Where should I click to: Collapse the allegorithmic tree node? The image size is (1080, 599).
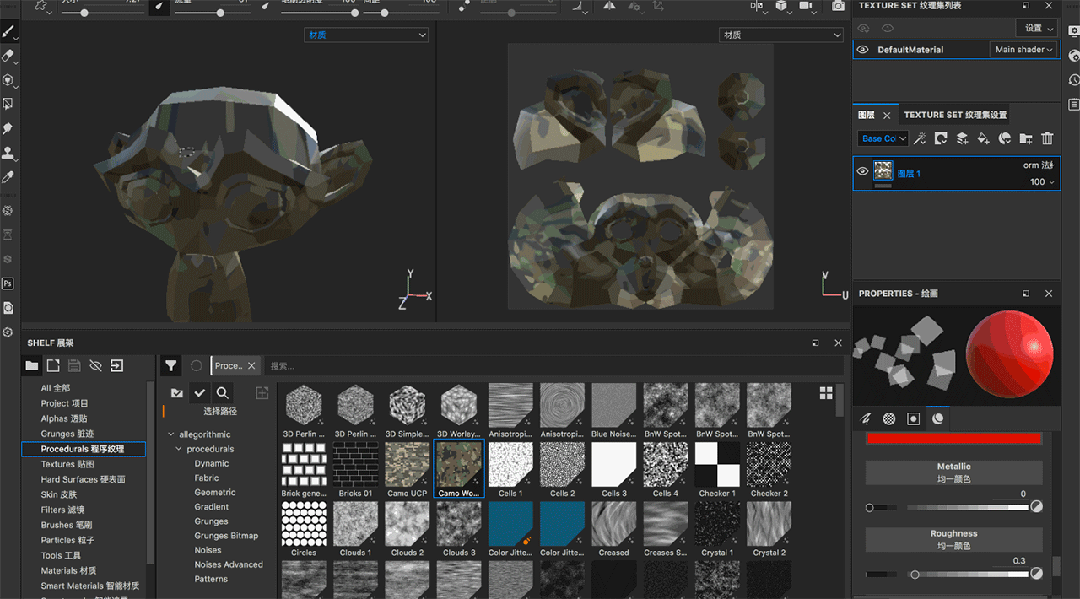coord(171,434)
